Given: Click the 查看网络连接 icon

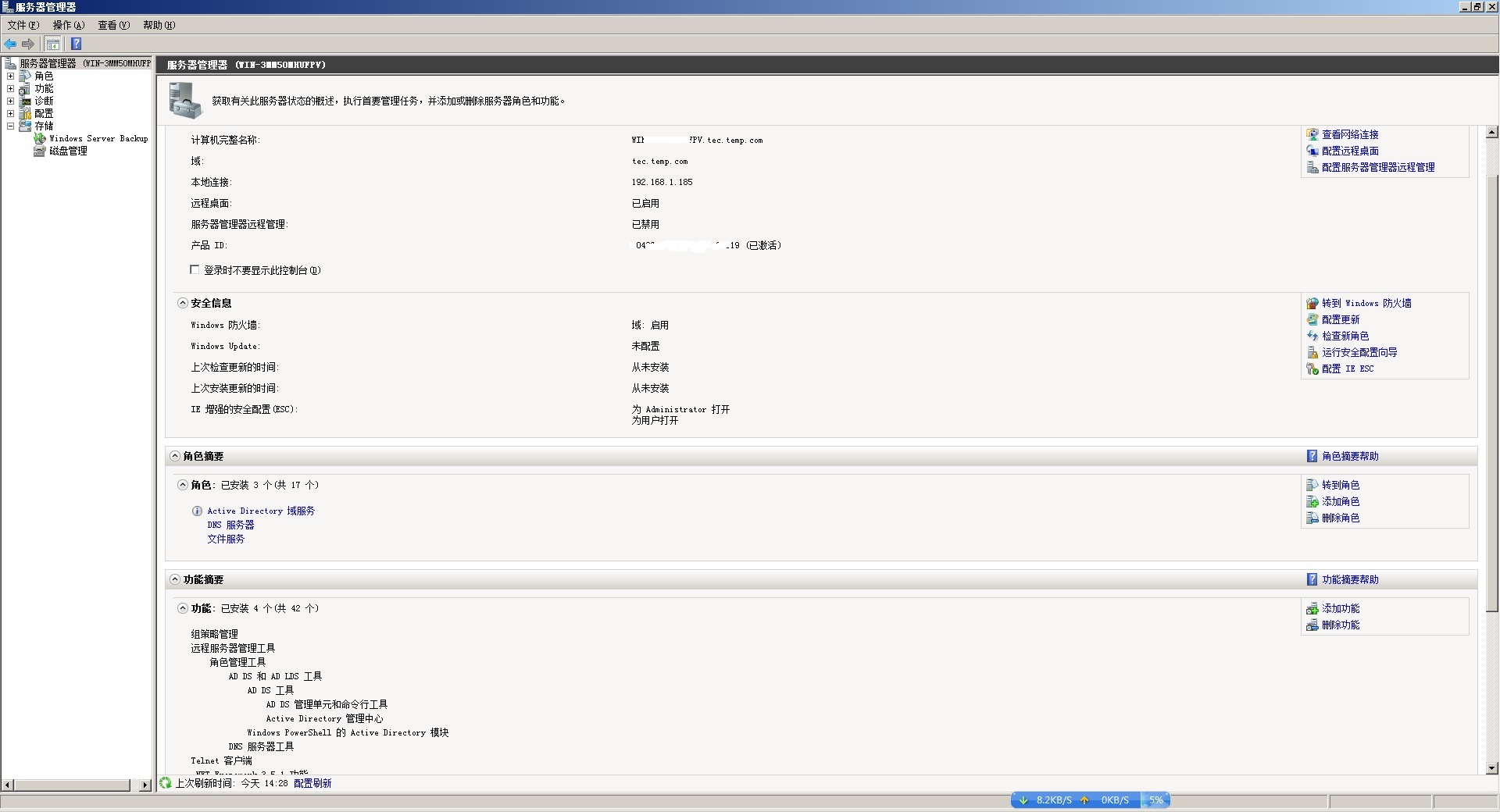Looking at the screenshot, I should point(1312,134).
